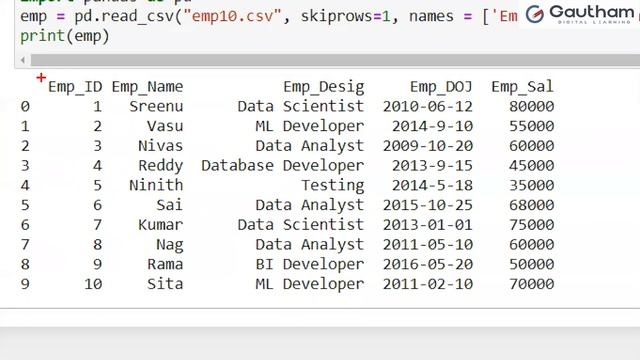
Task: Click the salary value 80000
Action: [x=531, y=106]
